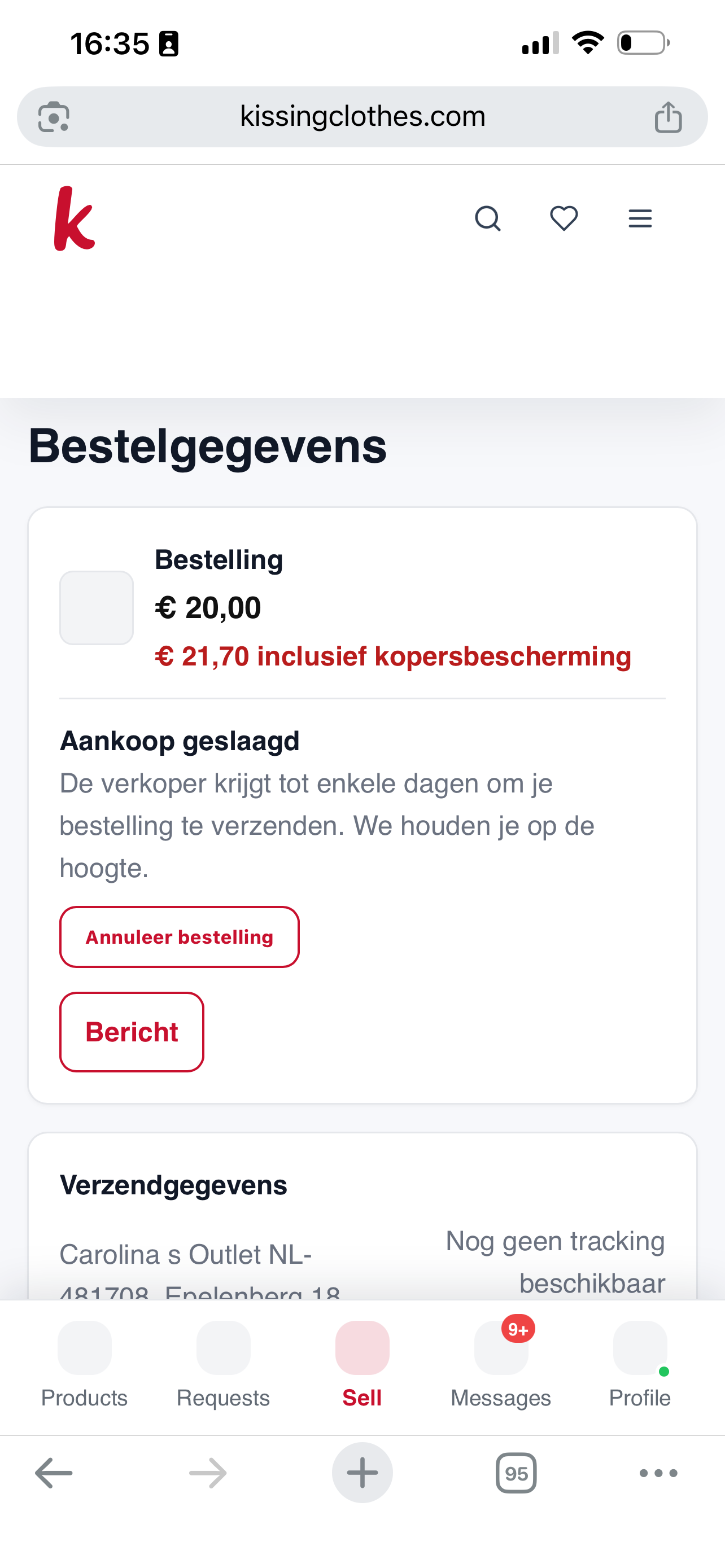
Task: Cancel the order via Annuleer bestelling
Action: point(179,937)
